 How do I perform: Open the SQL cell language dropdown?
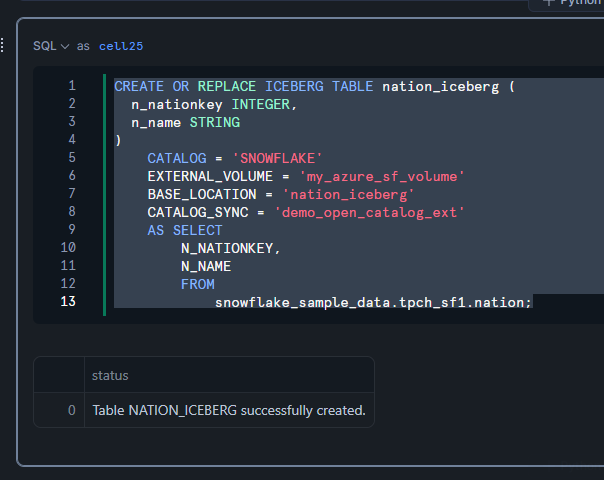tap(51, 46)
